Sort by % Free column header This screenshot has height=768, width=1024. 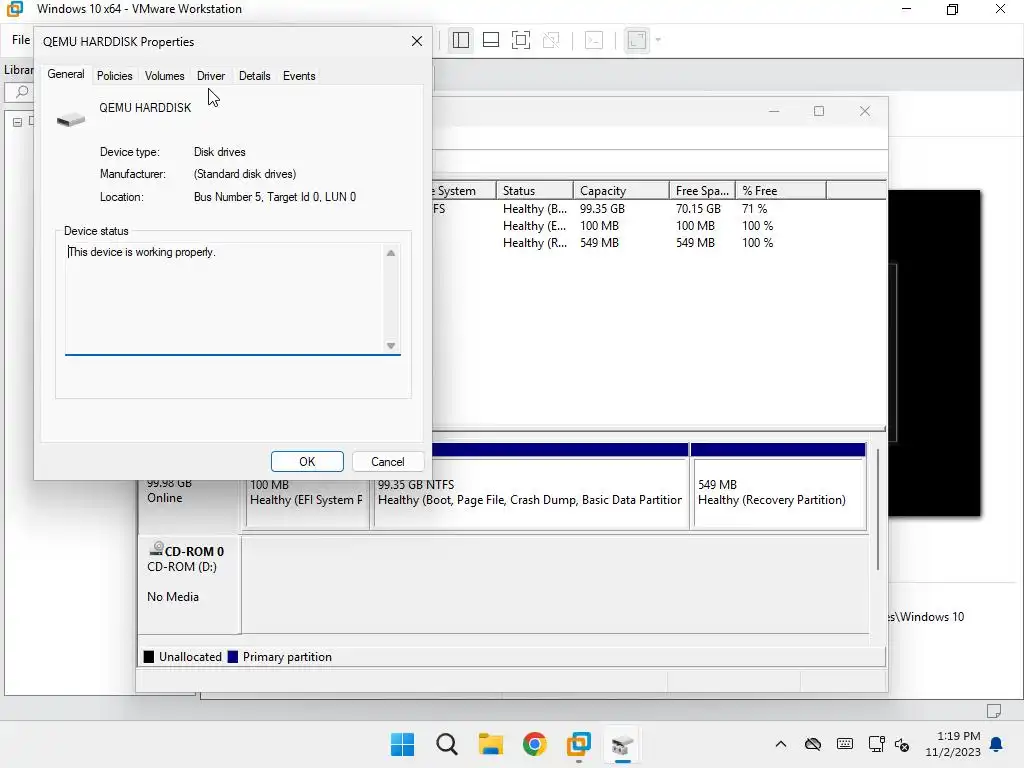pos(781,191)
